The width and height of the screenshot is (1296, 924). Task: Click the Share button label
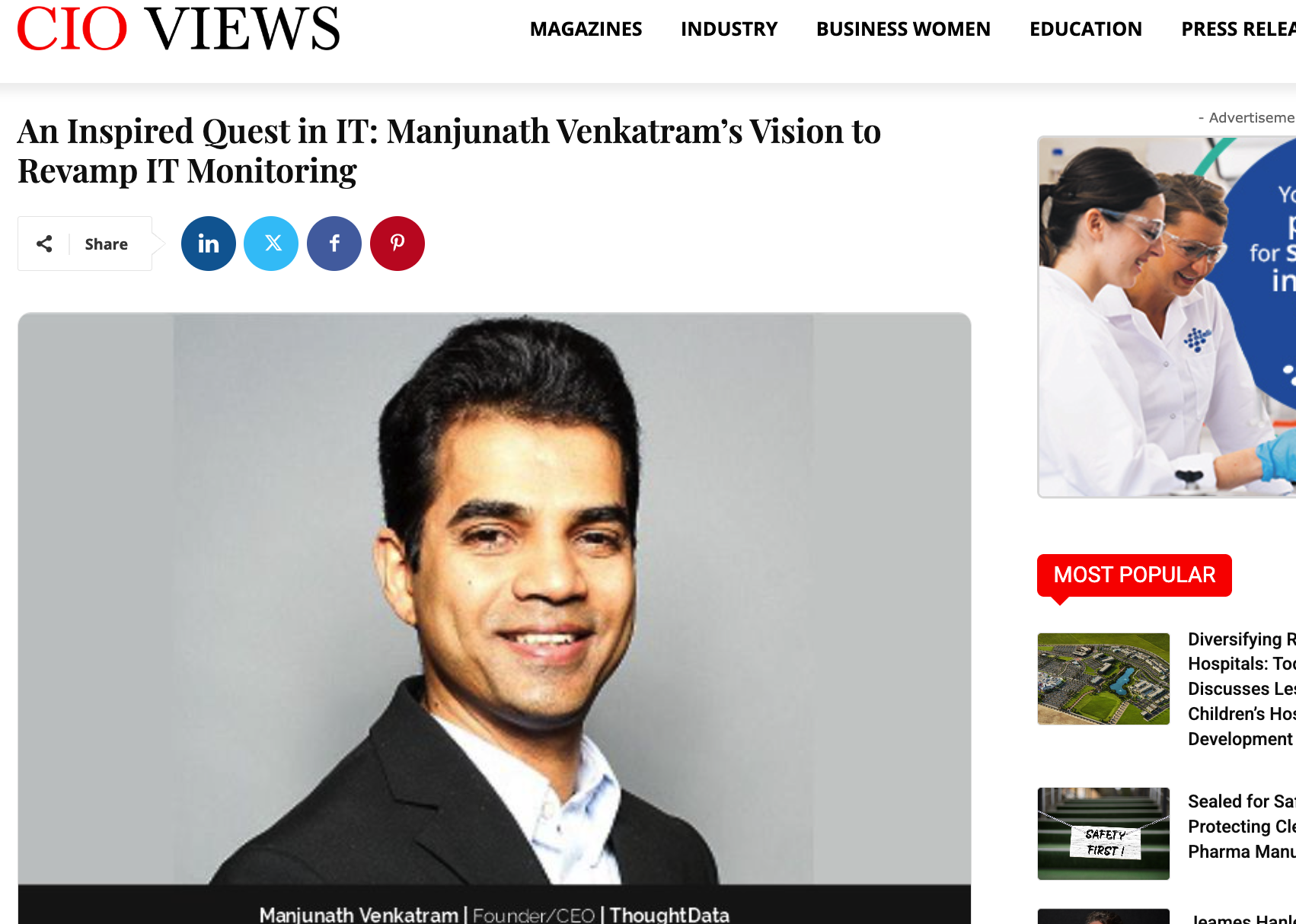[106, 244]
